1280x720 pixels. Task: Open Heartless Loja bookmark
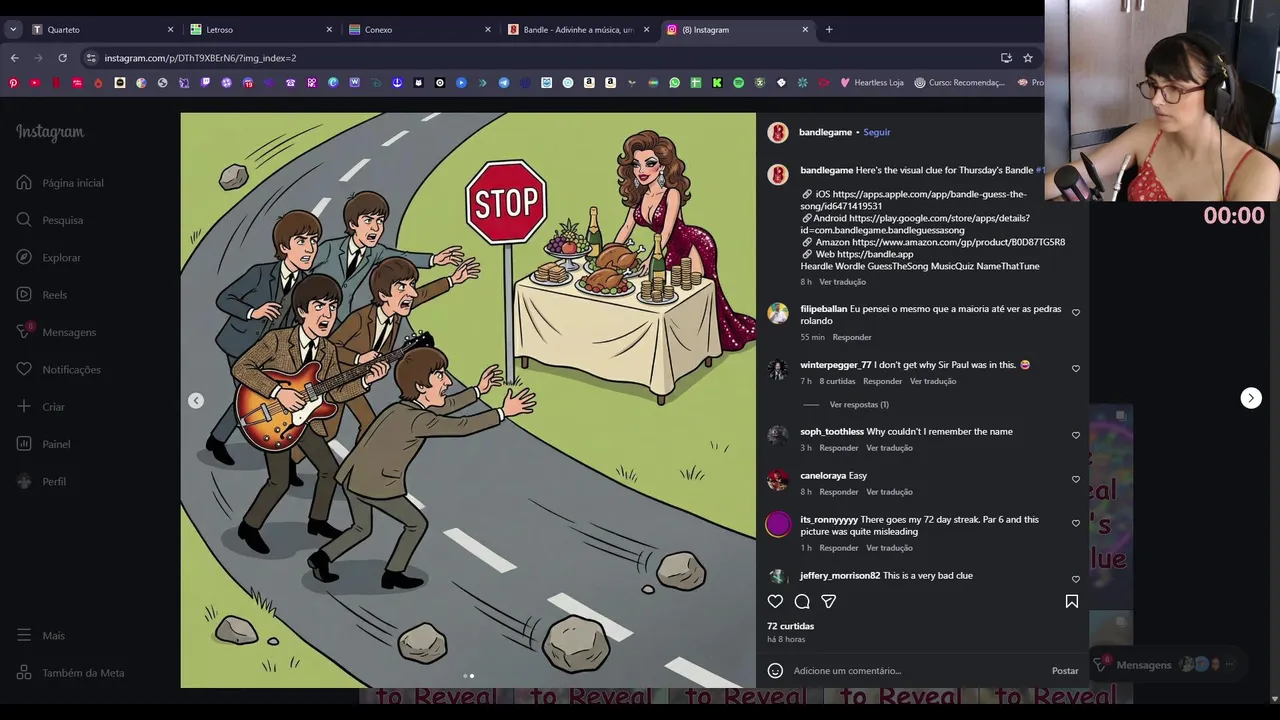coord(872,83)
